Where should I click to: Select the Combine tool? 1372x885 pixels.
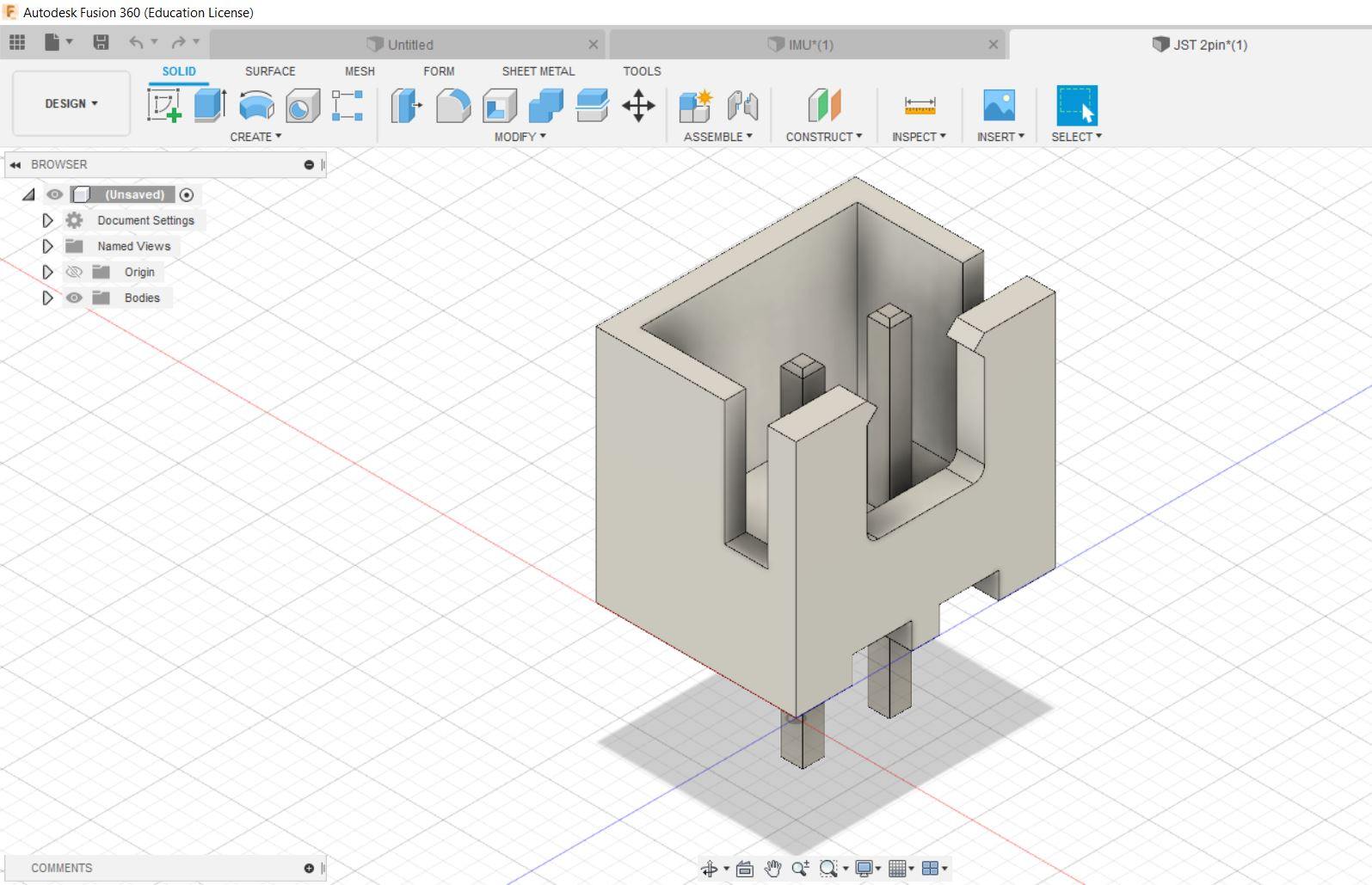click(545, 106)
